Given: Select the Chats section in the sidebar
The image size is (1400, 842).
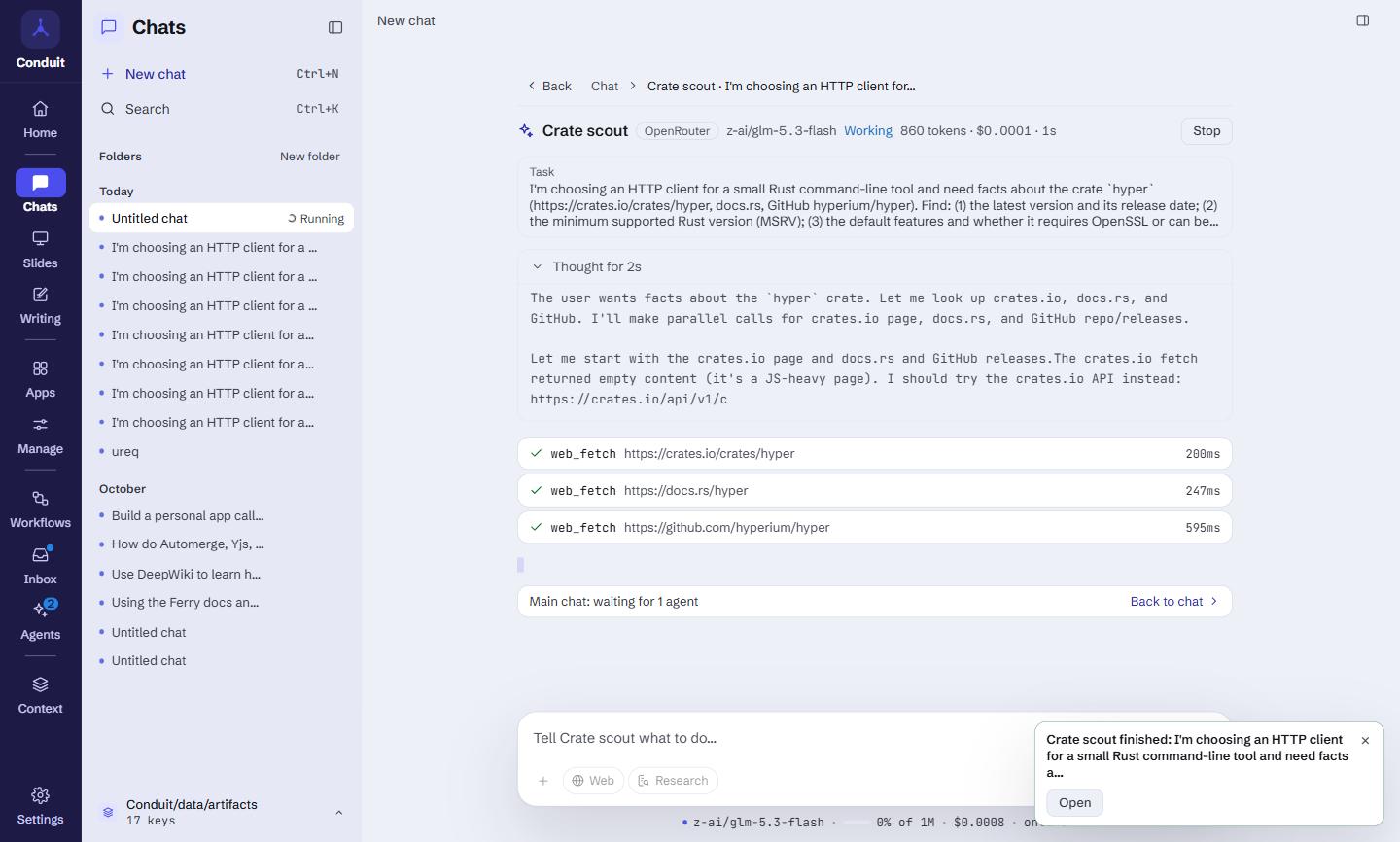Looking at the screenshot, I should (40, 193).
